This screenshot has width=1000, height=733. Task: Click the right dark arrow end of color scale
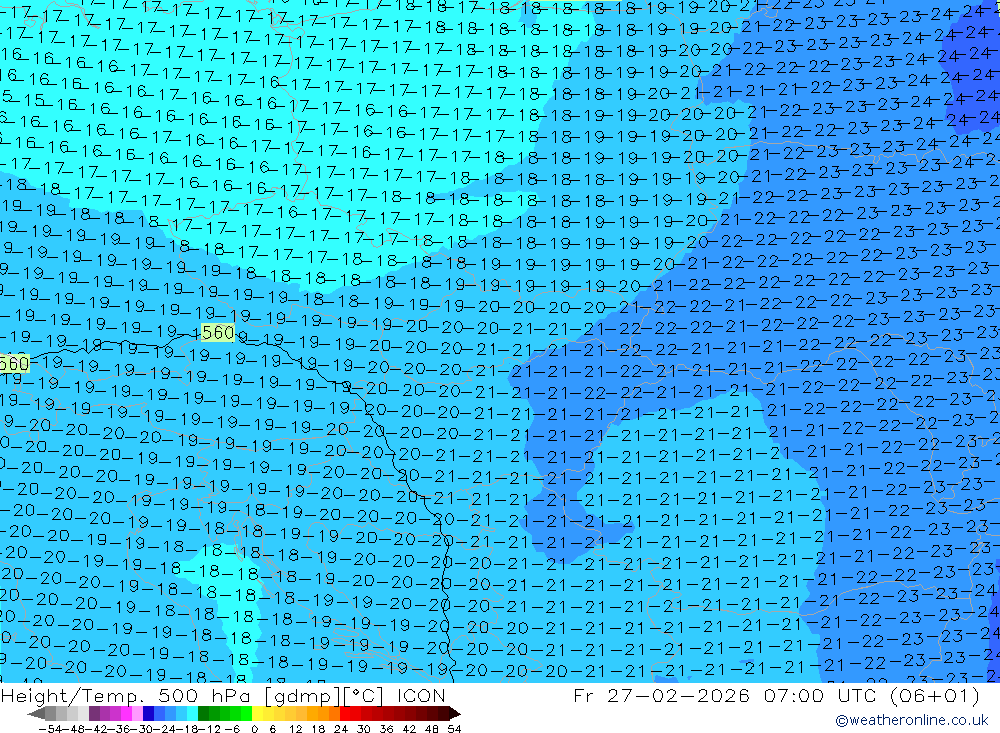(x=455, y=714)
